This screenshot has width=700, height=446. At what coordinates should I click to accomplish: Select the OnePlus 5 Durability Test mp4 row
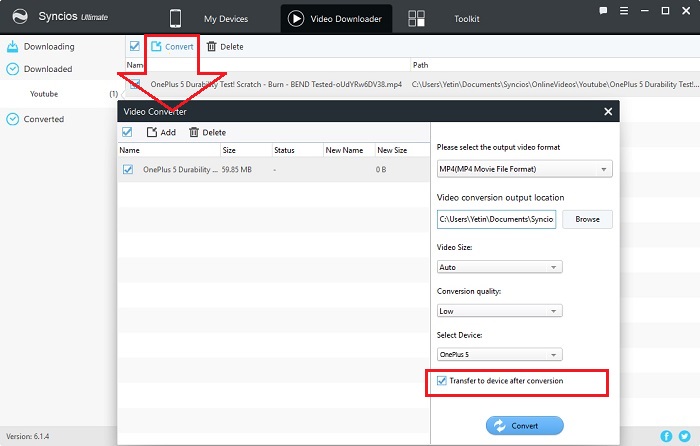[x=412, y=84]
